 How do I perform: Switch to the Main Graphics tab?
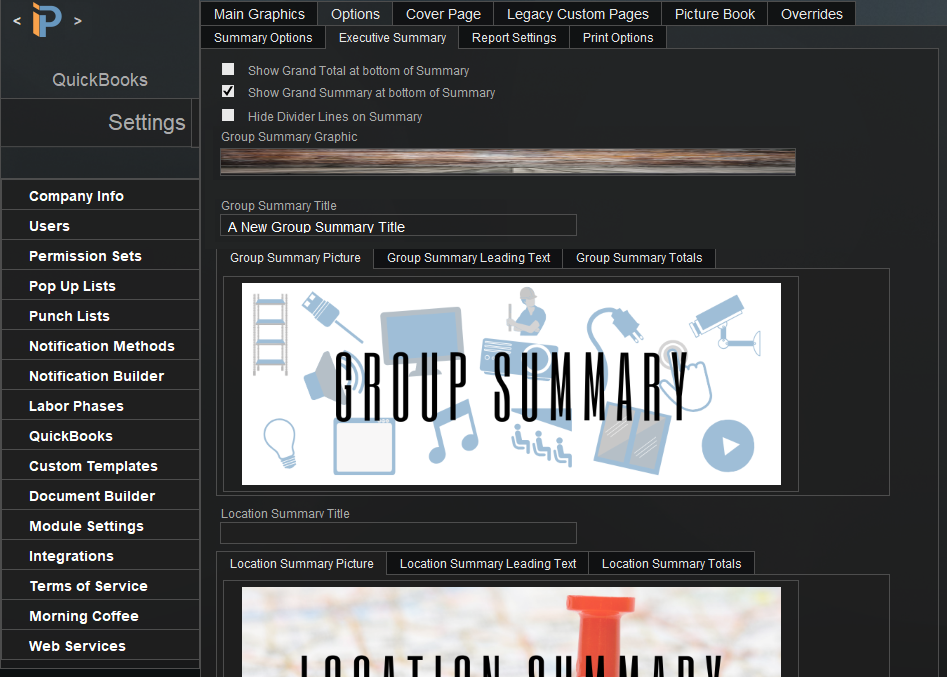(258, 13)
